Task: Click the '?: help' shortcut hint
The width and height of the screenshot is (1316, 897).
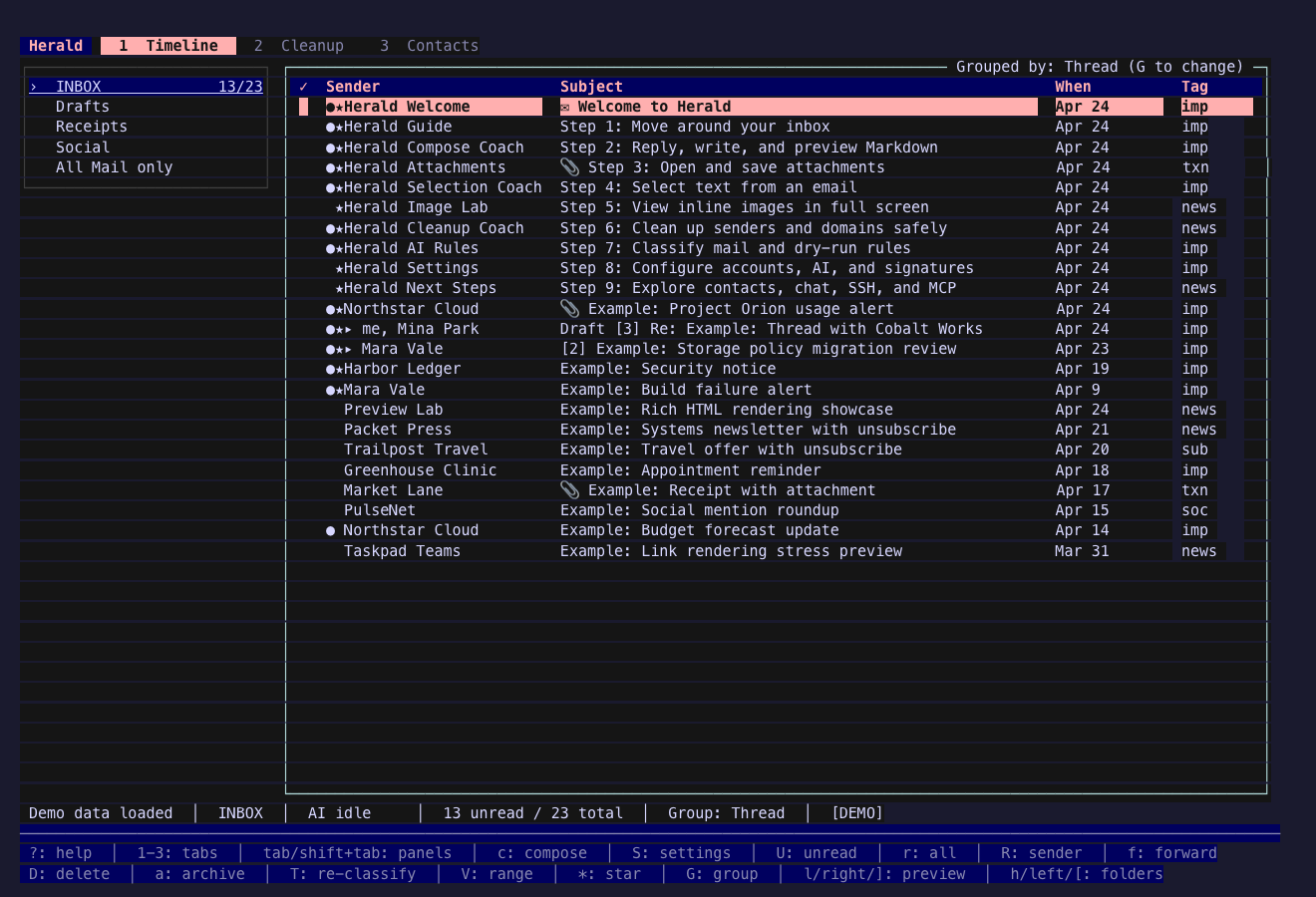Action: (61, 853)
